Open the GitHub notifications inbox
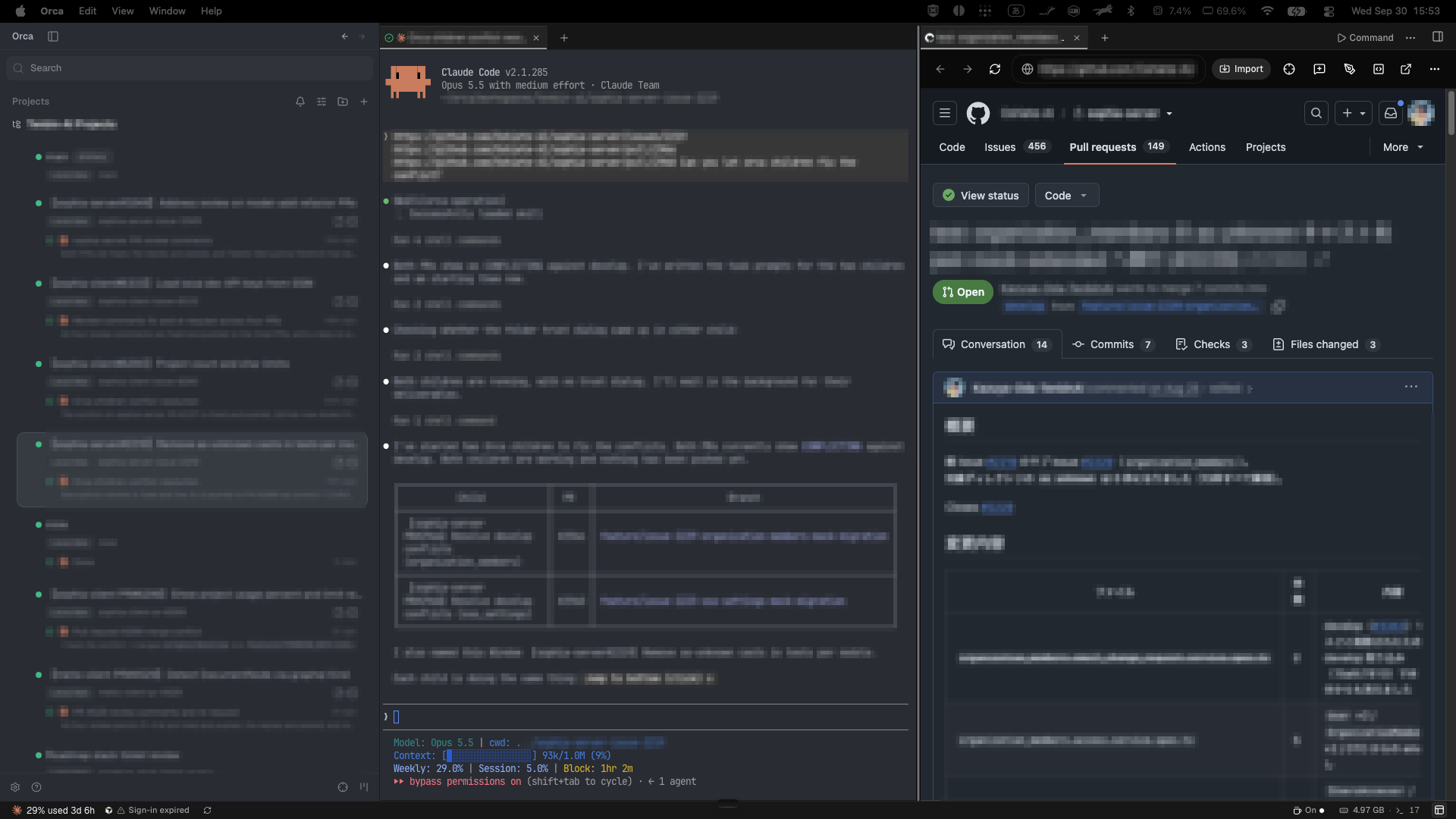The image size is (1456, 819). click(1391, 113)
